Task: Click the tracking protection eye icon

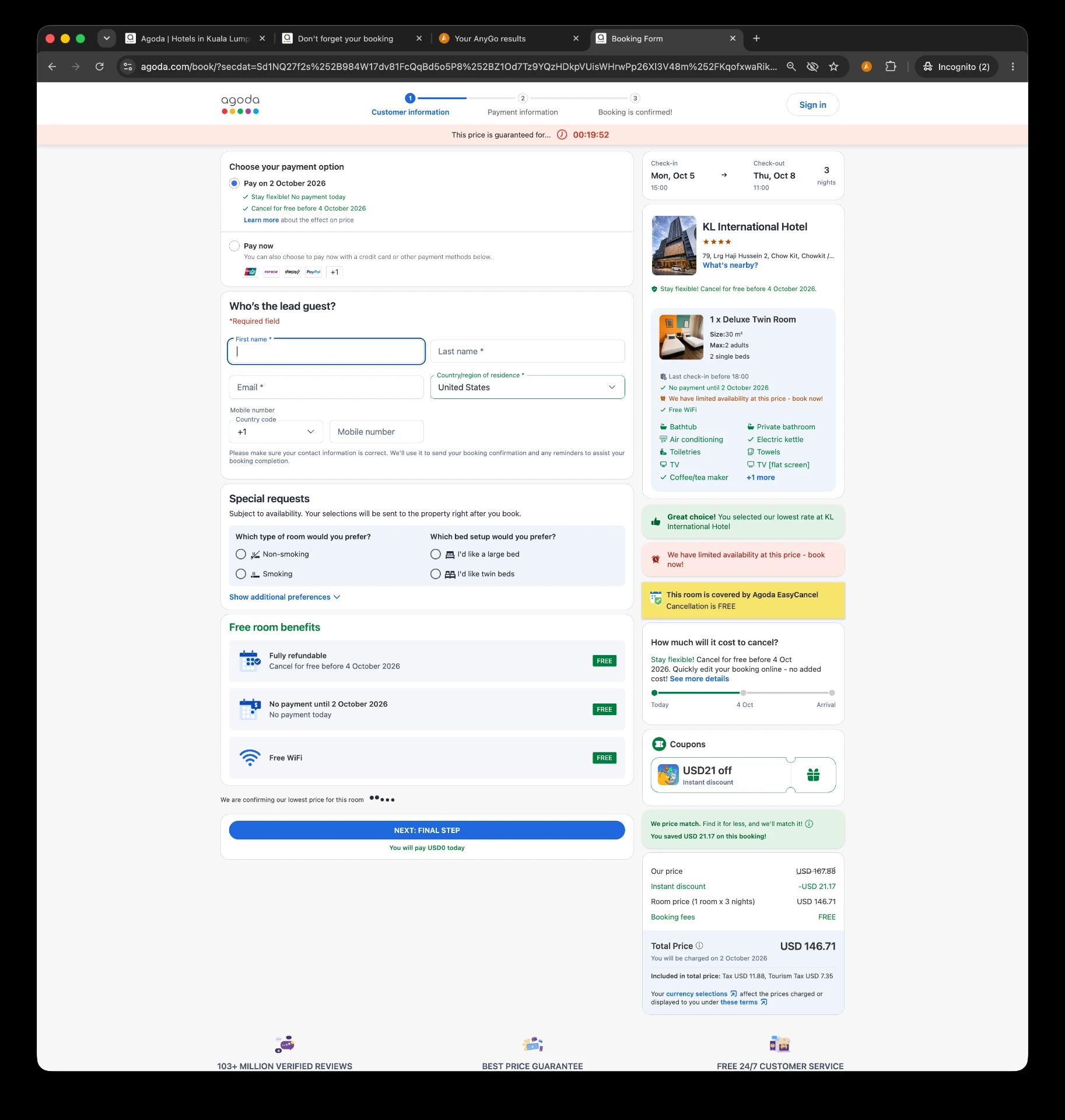Action: coord(812,66)
